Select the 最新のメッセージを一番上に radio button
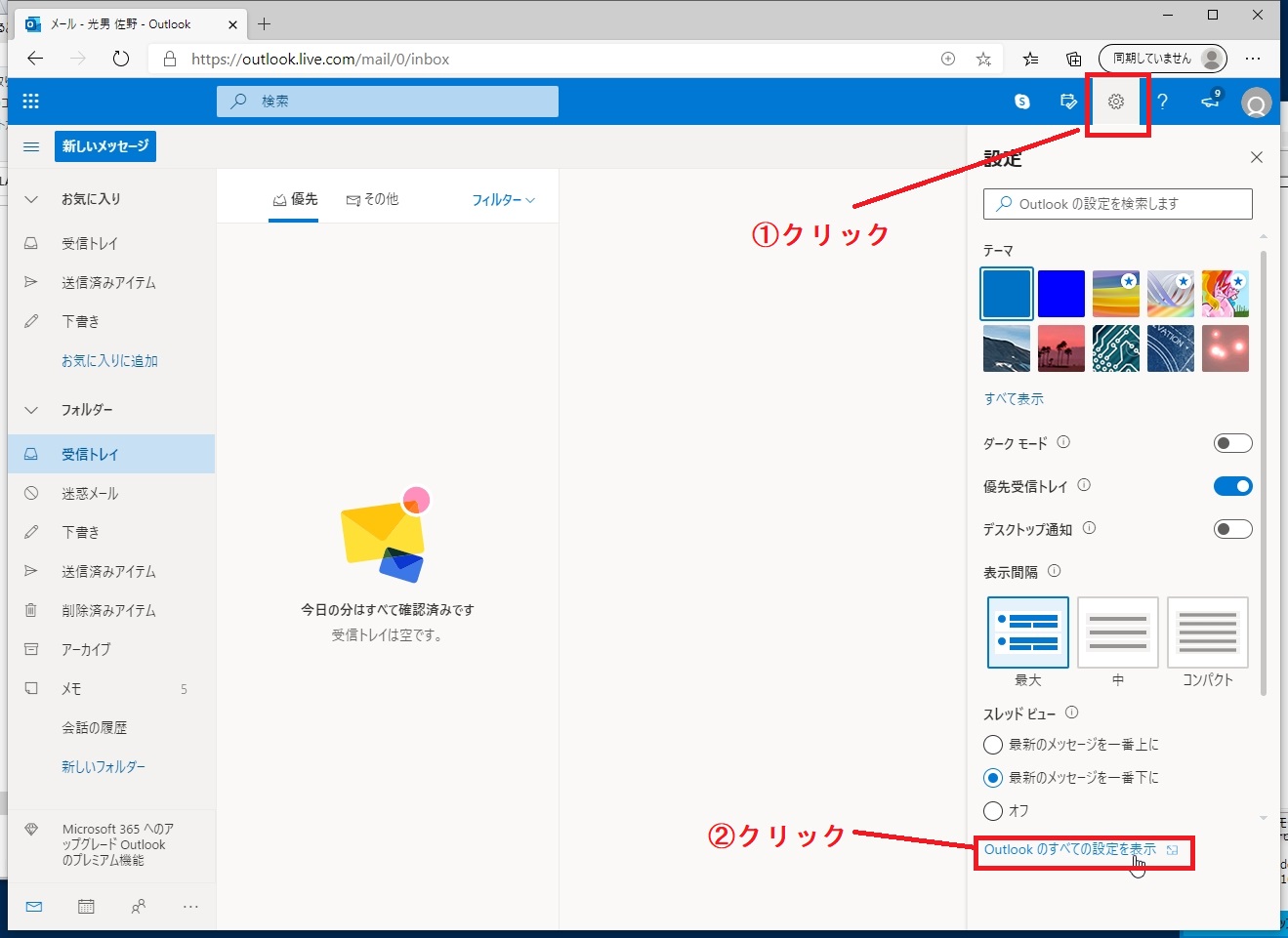This screenshot has width=1288, height=938. click(x=992, y=745)
